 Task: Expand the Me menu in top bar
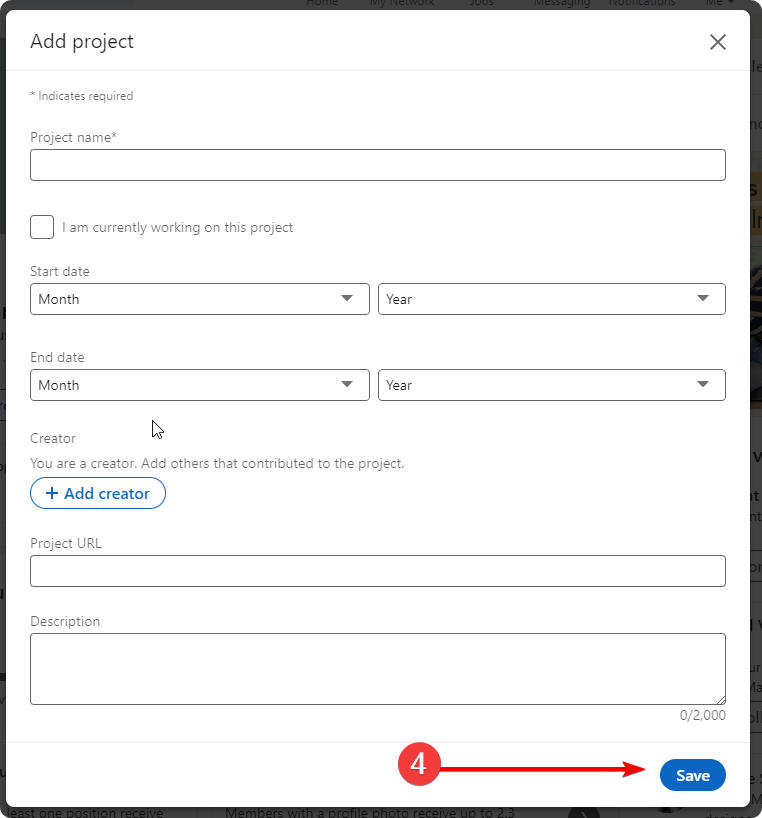coord(716,4)
